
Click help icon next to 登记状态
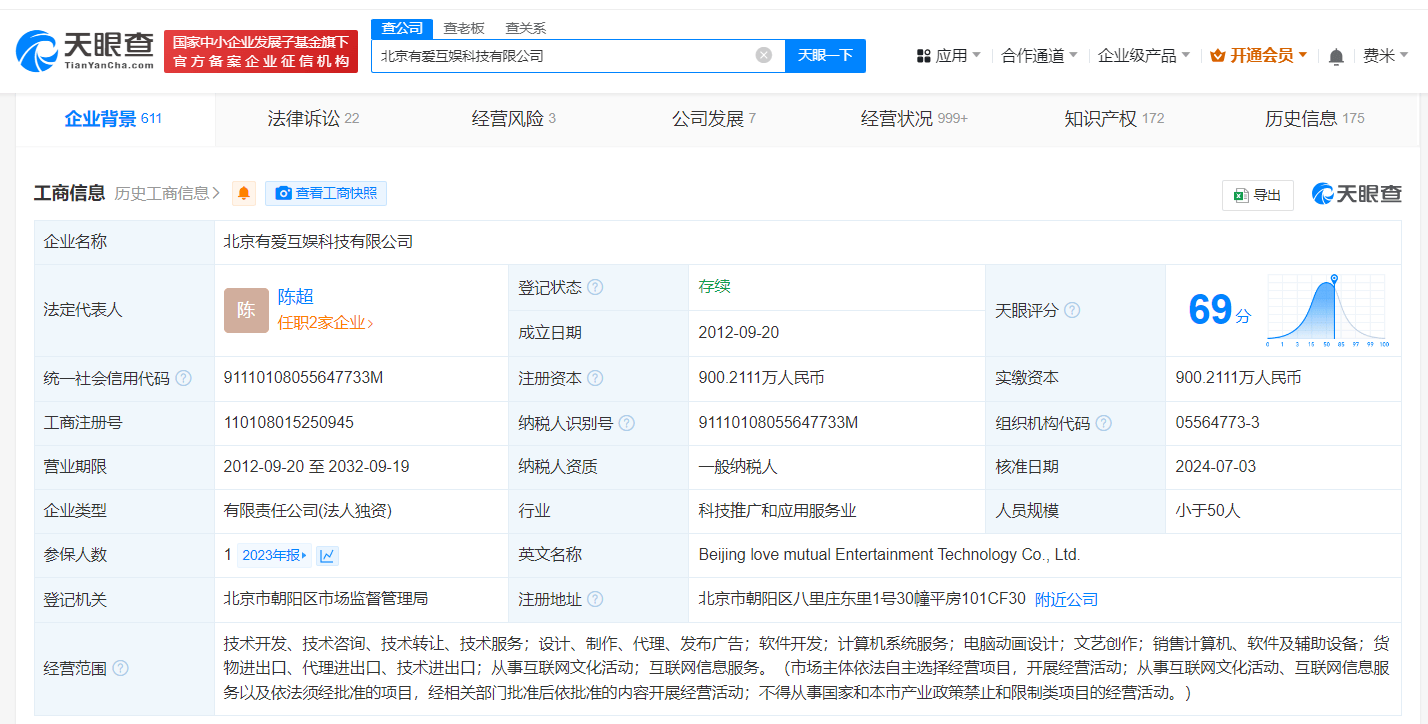(595, 287)
